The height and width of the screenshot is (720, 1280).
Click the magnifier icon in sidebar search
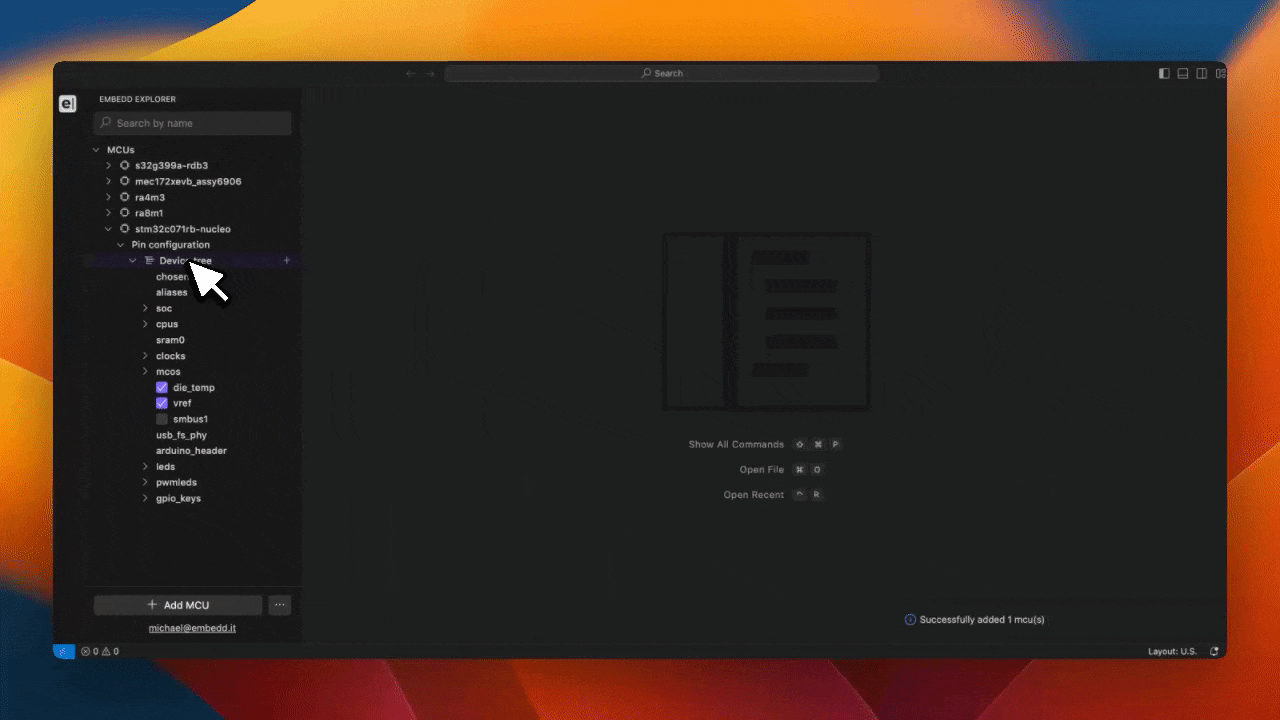(x=106, y=123)
